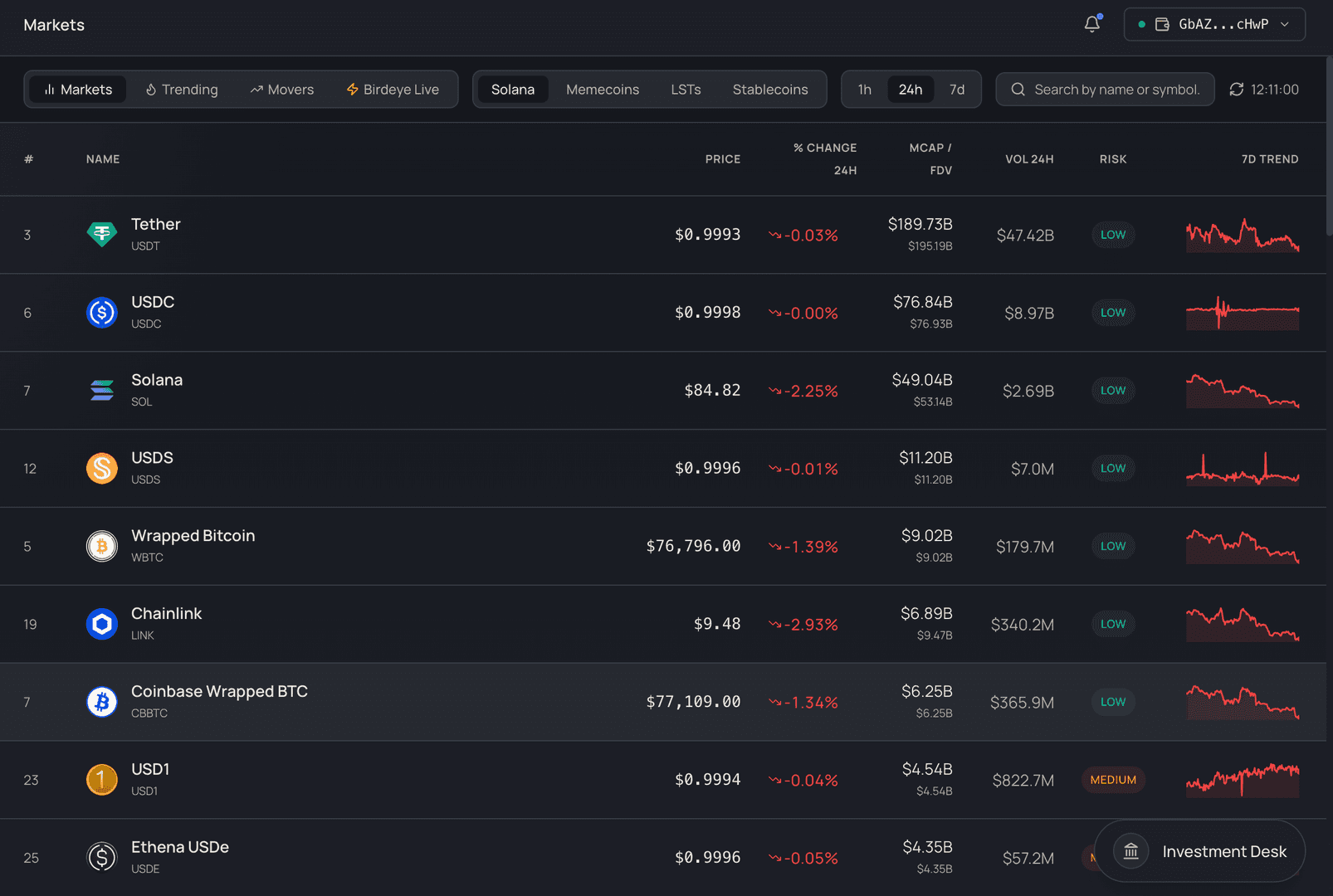
Task: Click the USD1 volume $822.7M
Action: click(x=1023, y=781)
